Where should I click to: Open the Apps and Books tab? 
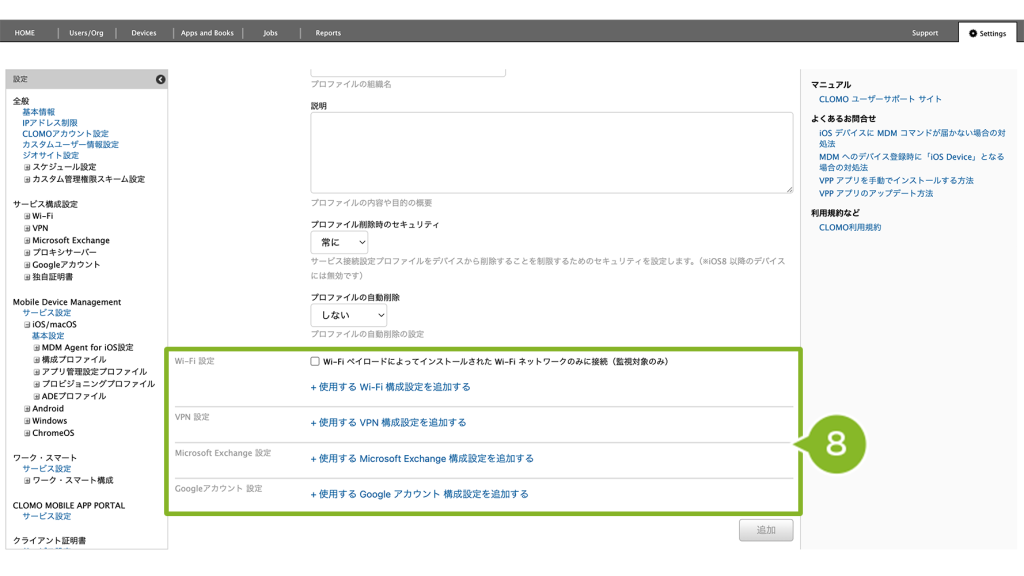207,33
